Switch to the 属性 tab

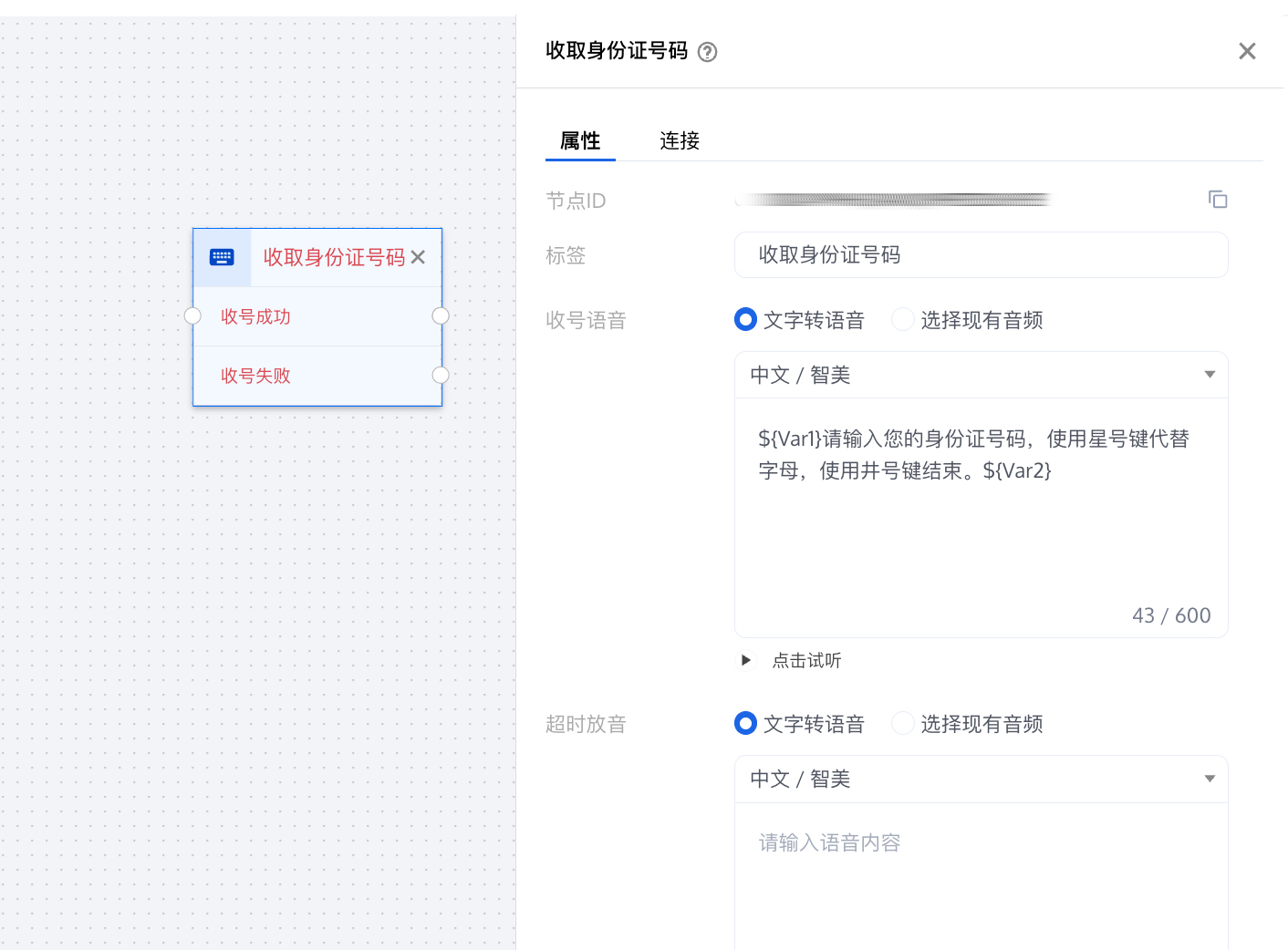(580, 140)
